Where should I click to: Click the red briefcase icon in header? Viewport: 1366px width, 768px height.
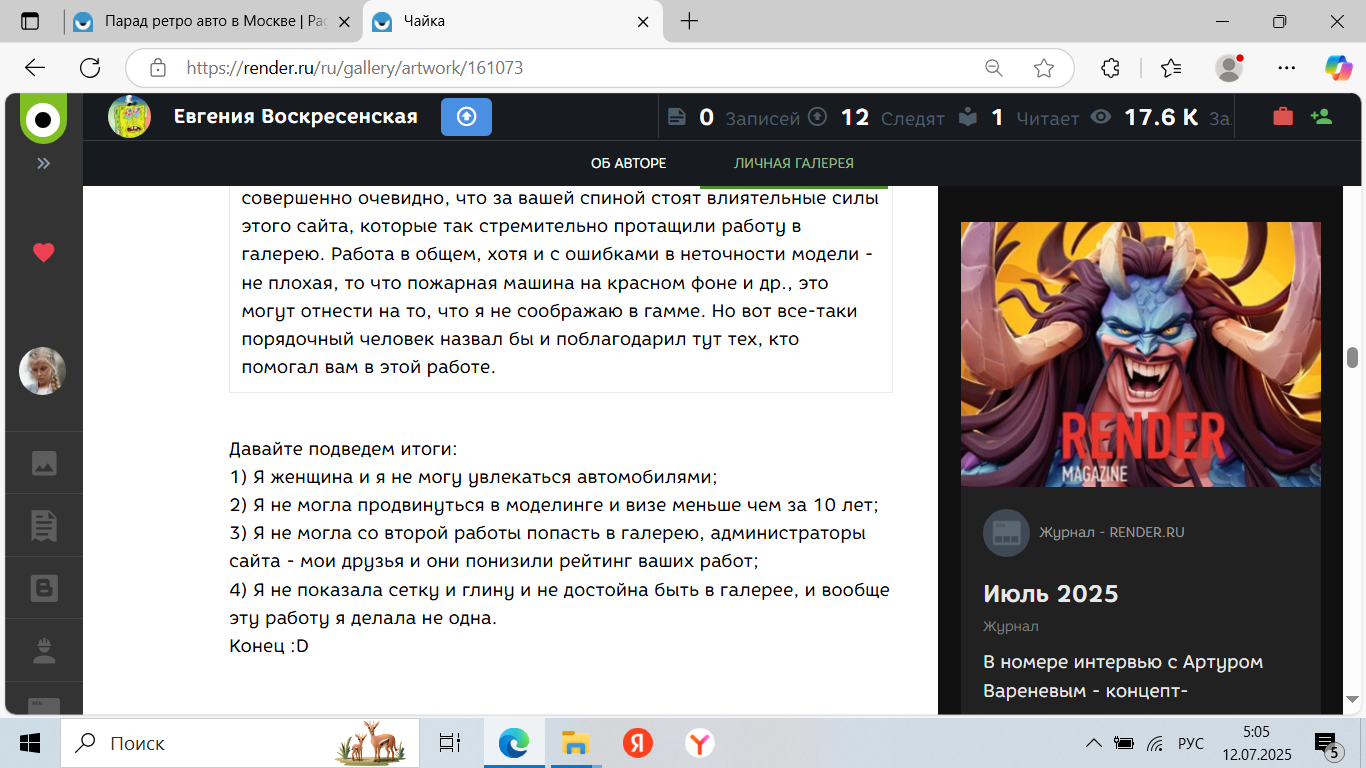(x=1282, y=117)
